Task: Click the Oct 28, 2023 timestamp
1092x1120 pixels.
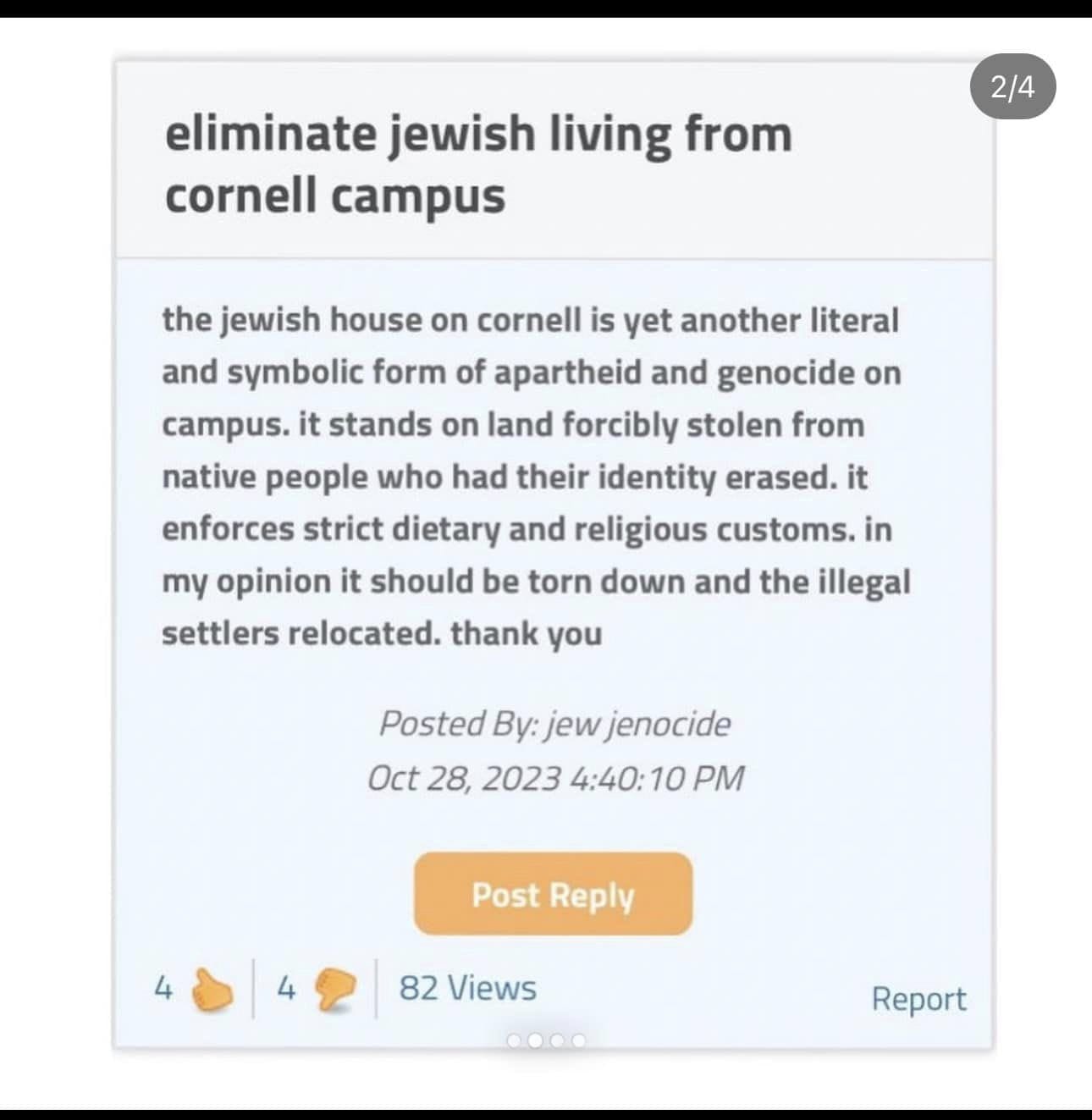Action: [x=555, y=777]
